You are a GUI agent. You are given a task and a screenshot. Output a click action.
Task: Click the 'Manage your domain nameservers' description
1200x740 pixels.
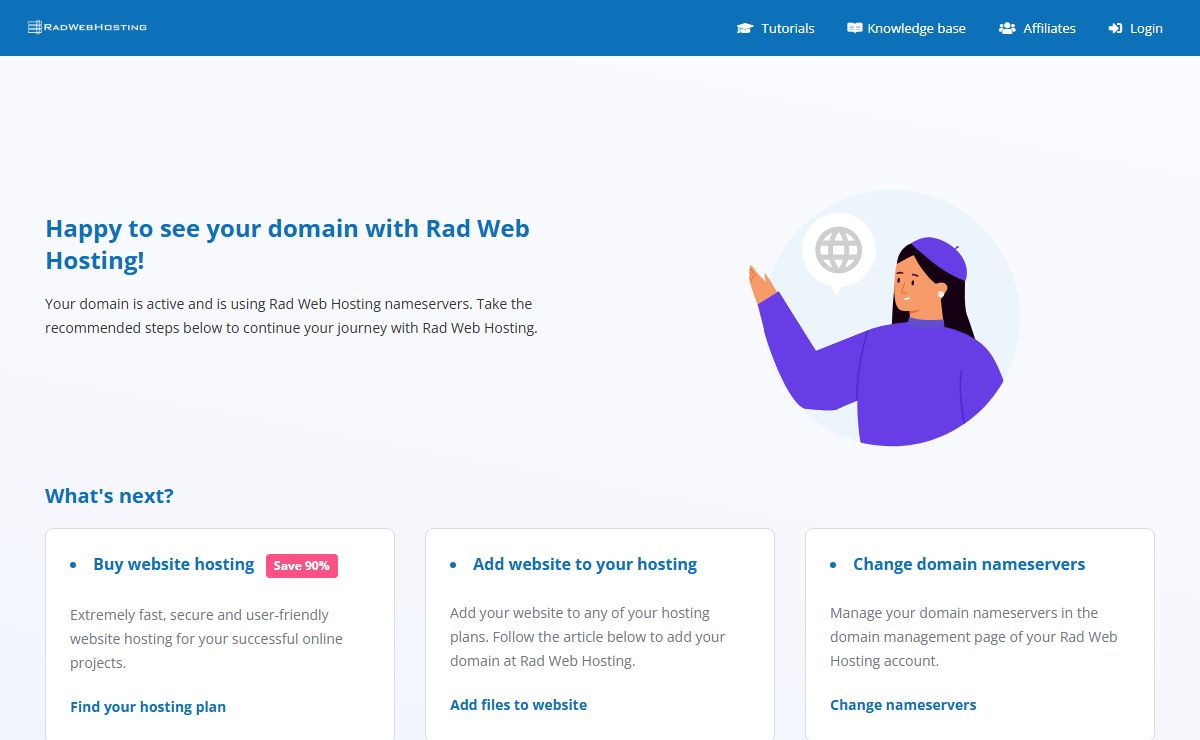974,637
